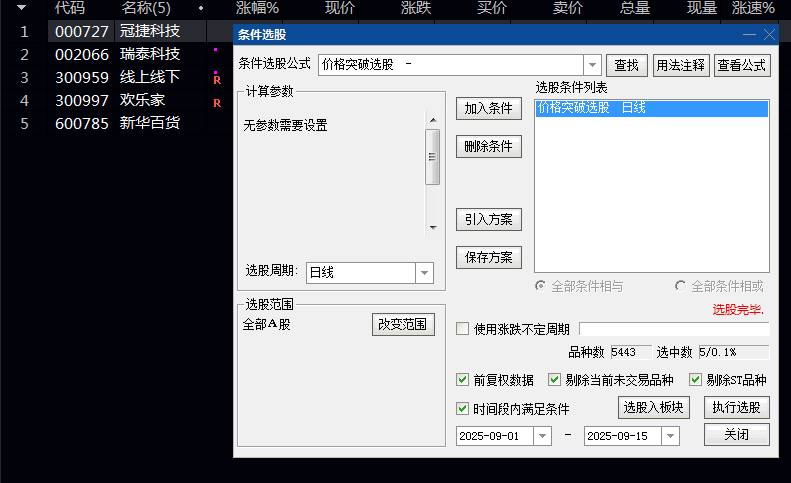Click the pink dot marker beside 瑞泰科技
This screenshot has width=791, height=483.
[215, 49]
